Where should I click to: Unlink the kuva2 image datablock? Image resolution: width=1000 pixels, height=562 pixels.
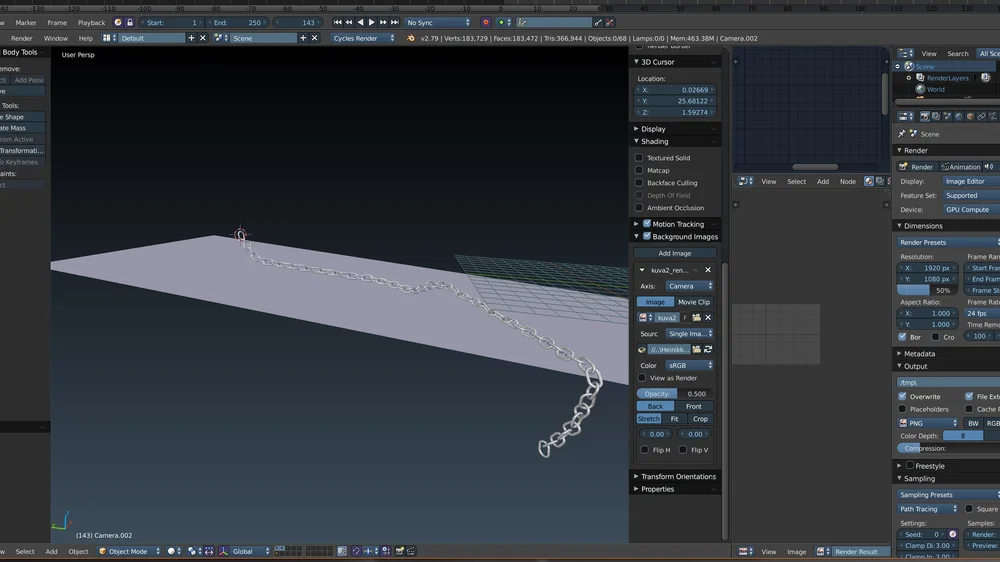708,318
